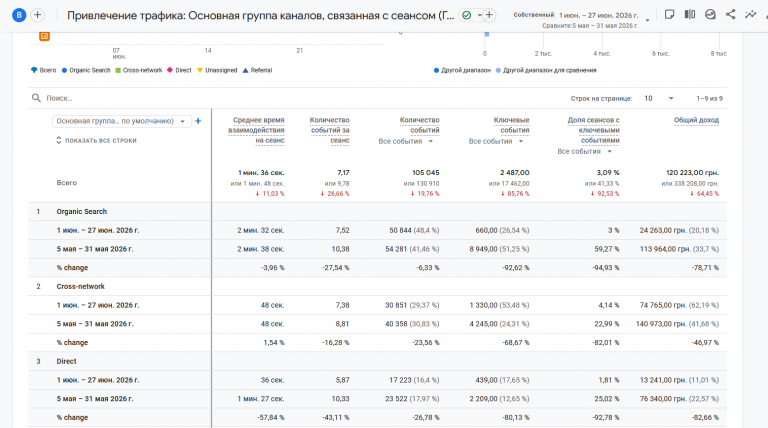The height and width of the screenshot is (428, 768).
Task: Open the note icon in top toolbar
Action: click(669, 15)
